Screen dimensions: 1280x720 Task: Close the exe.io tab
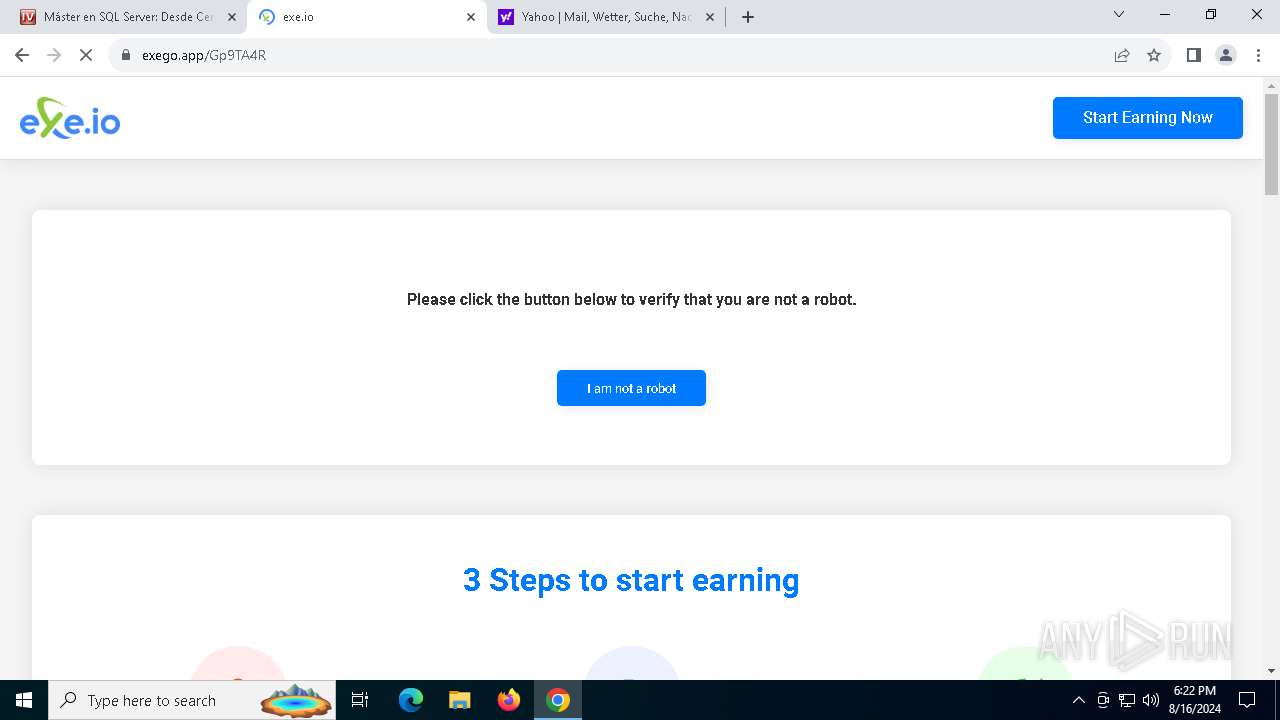471,17
